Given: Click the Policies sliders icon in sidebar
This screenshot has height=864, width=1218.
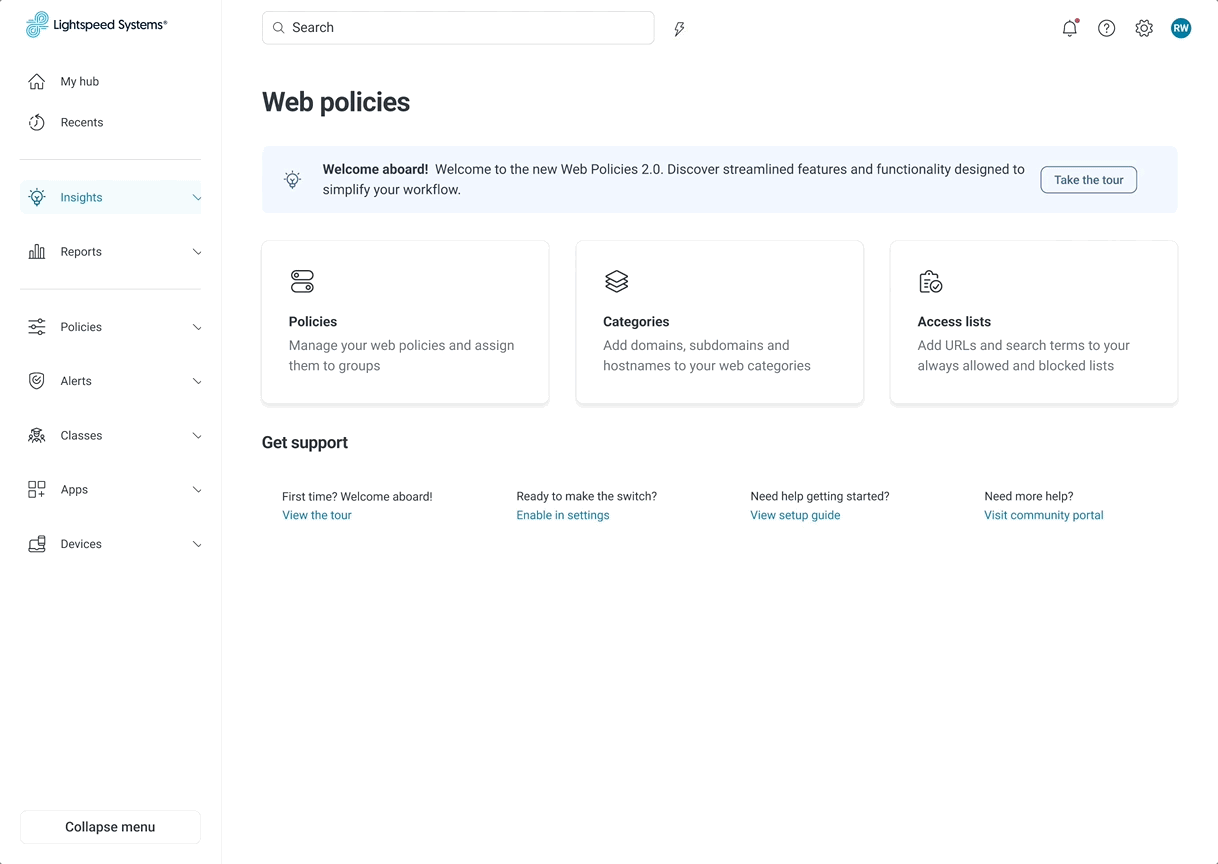Looking at the screenshot, I should click(37, 327).
